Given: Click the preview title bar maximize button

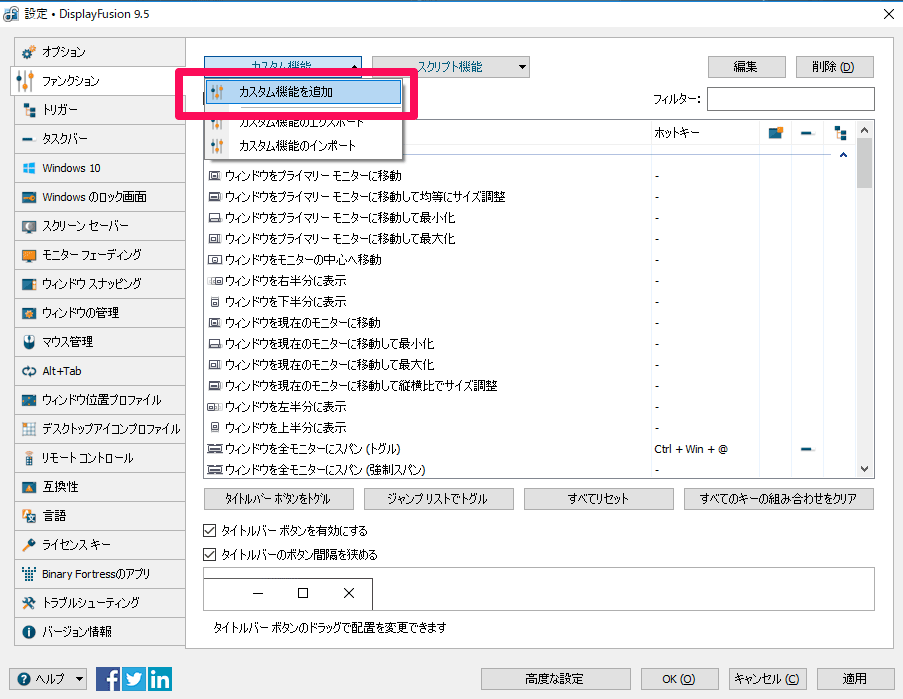Looking at the screenshot, I should (303, 593).
